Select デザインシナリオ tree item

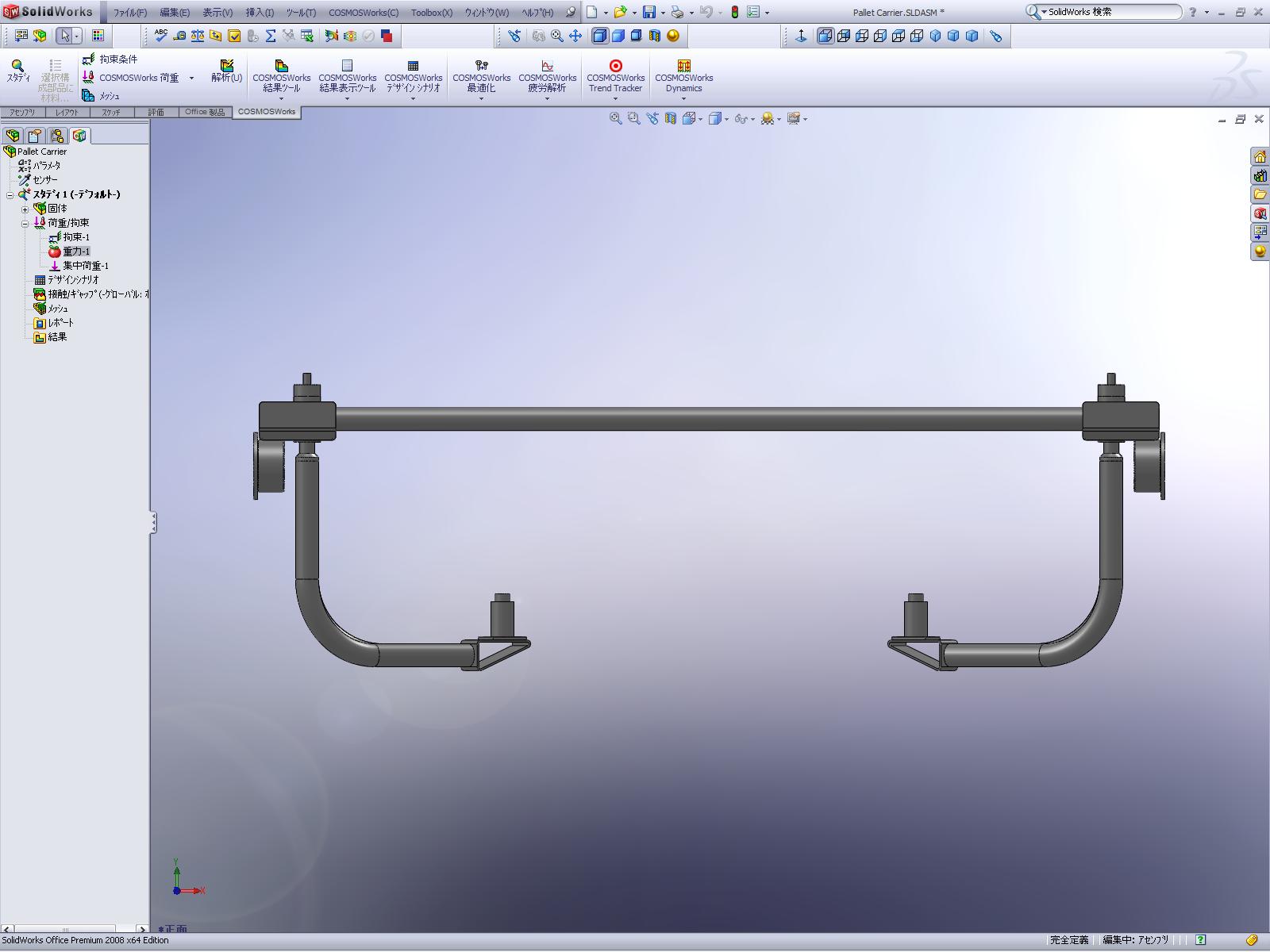[67, 280]
